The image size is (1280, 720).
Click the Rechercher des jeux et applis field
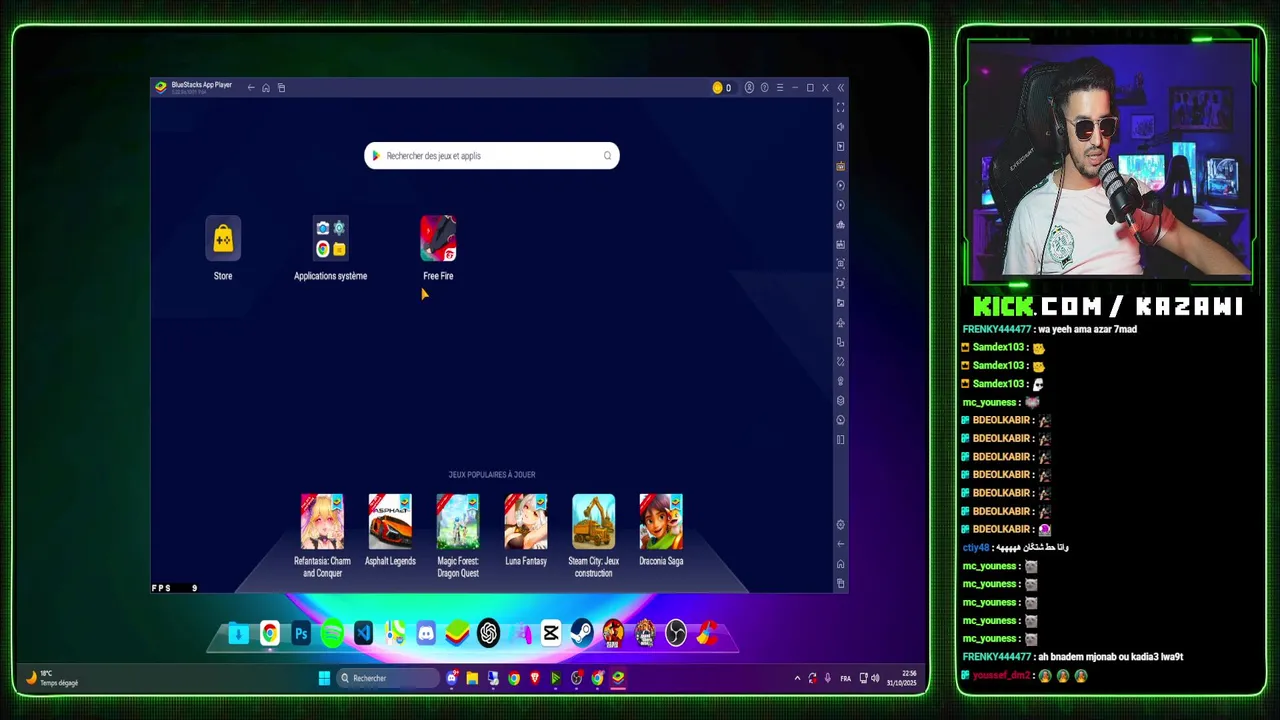492,156
